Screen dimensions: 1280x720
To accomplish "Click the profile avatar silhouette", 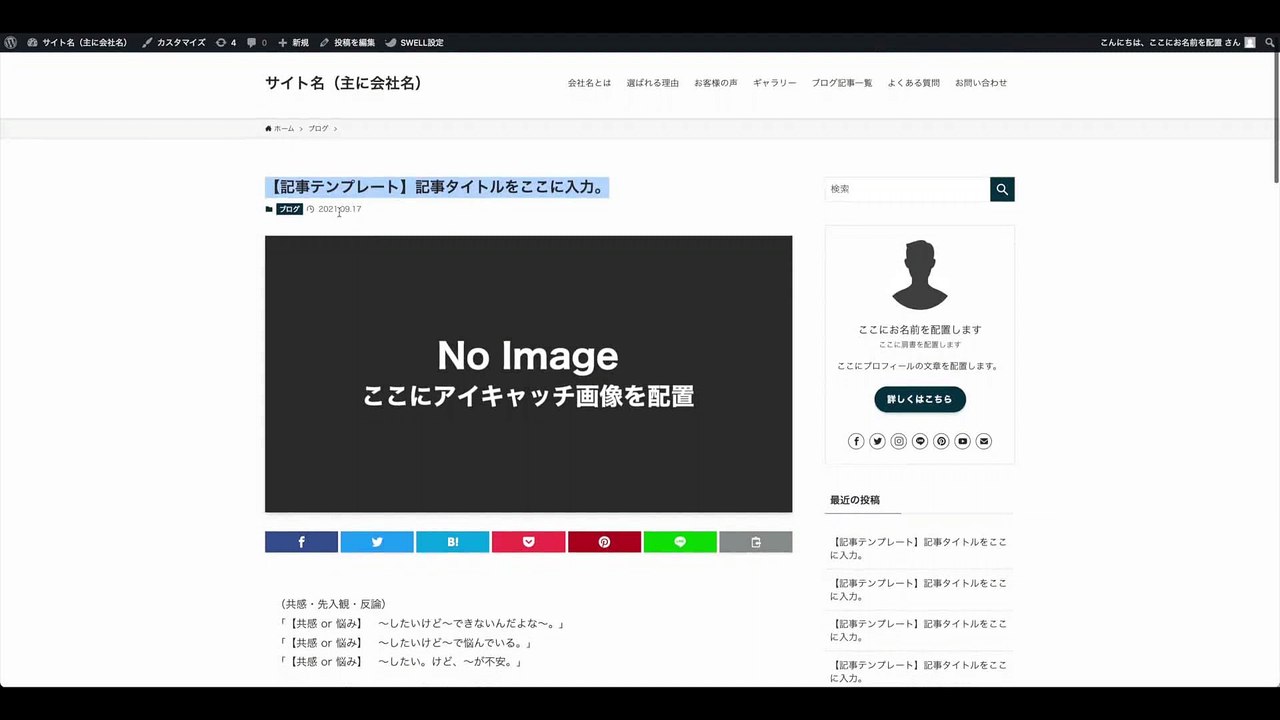I will [919, 274].
